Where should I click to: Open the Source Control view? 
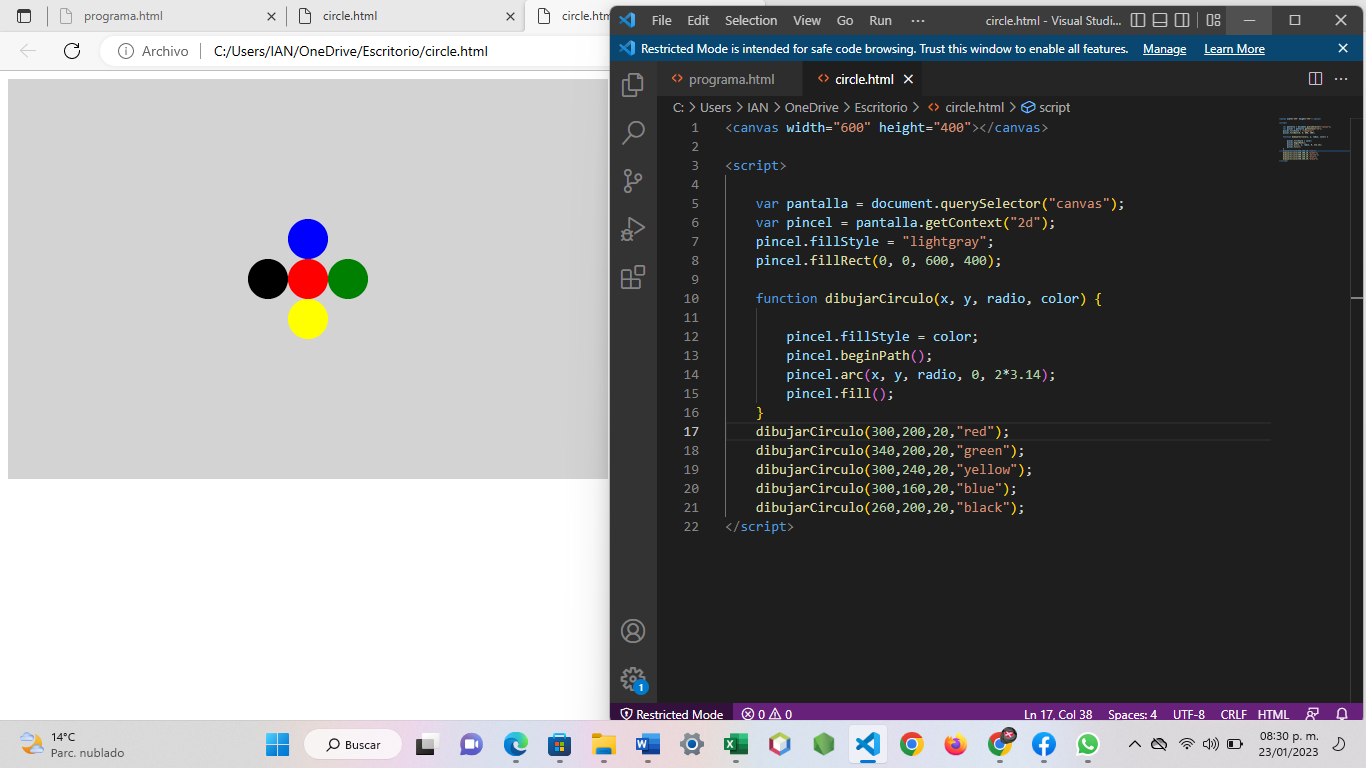tap(633, 181)
